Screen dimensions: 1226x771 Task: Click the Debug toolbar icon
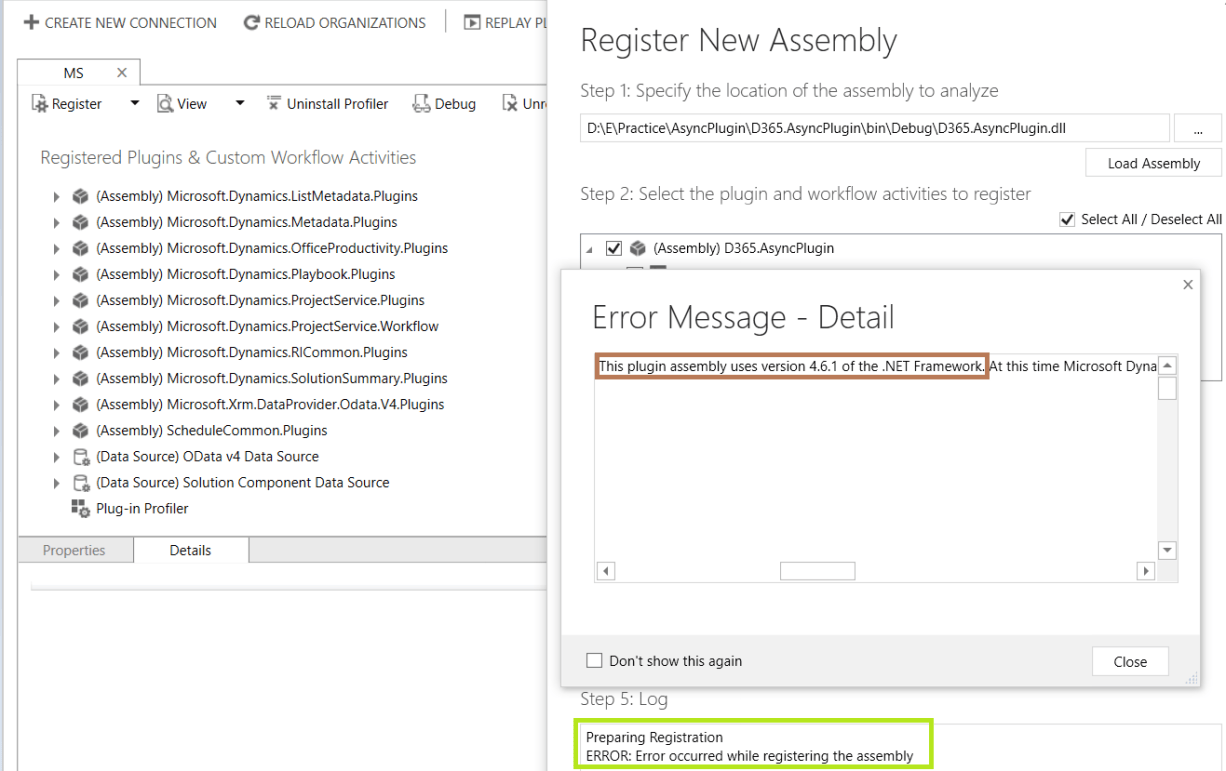pos(421,104)
